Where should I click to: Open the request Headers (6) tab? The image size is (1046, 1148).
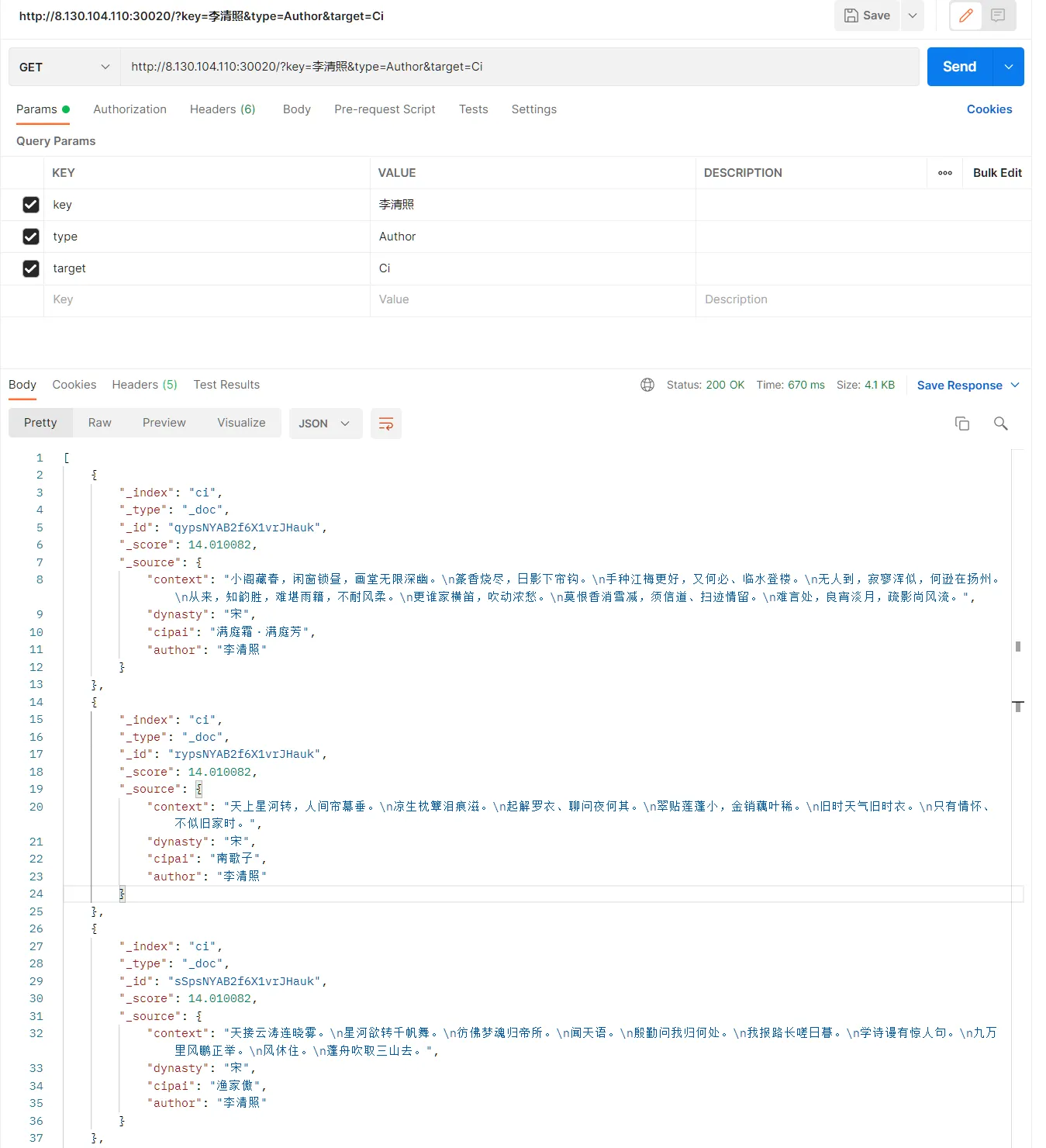pyautogui.click(x=223, y=109)
